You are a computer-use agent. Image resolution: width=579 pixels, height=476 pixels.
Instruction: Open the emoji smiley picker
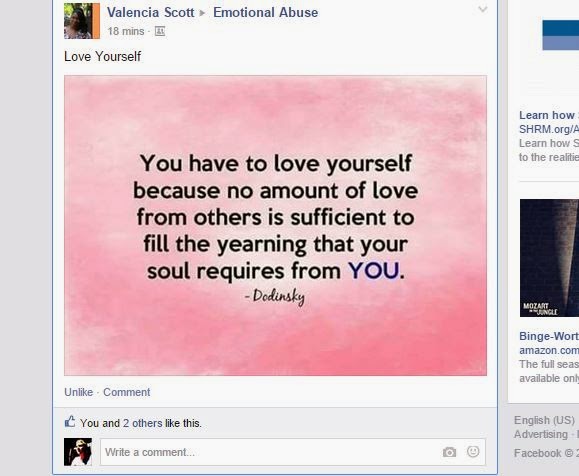tap(473, 451)
